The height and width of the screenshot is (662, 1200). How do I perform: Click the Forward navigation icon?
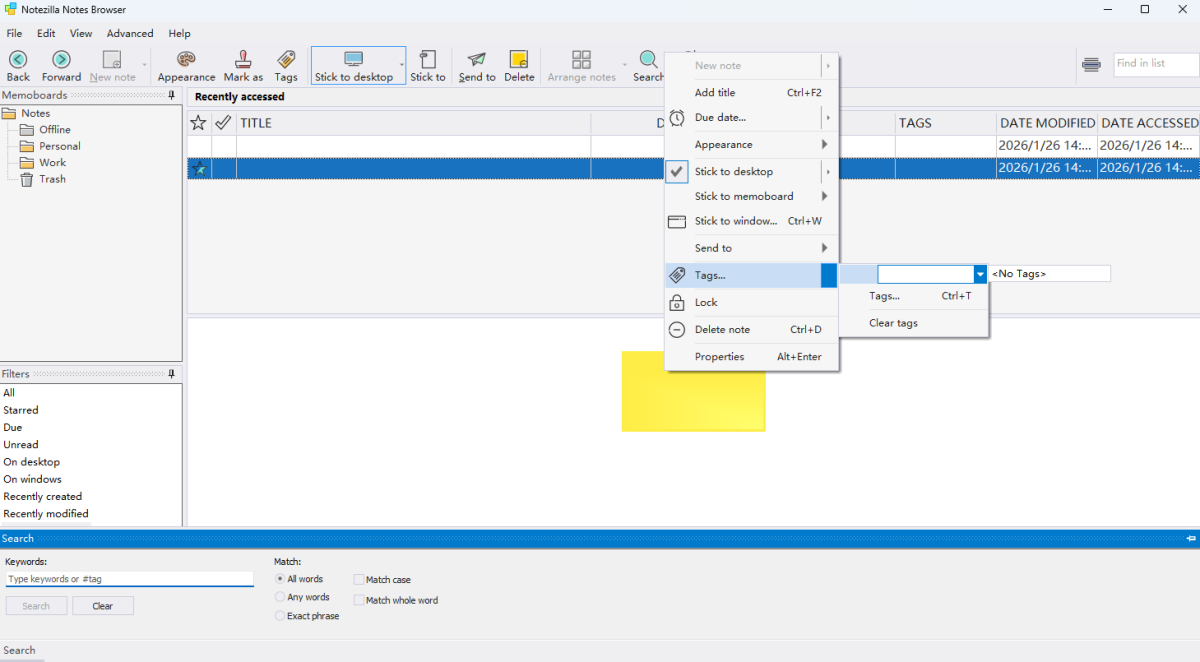coord(61,60)
